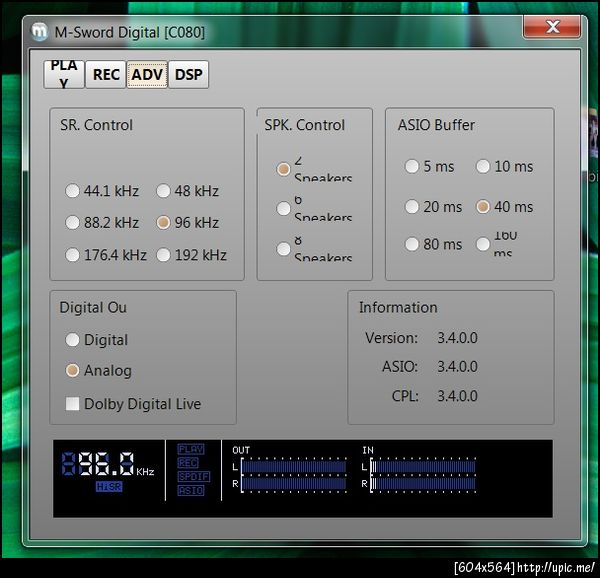Click the REC status indicator

[x=188, y=463]
